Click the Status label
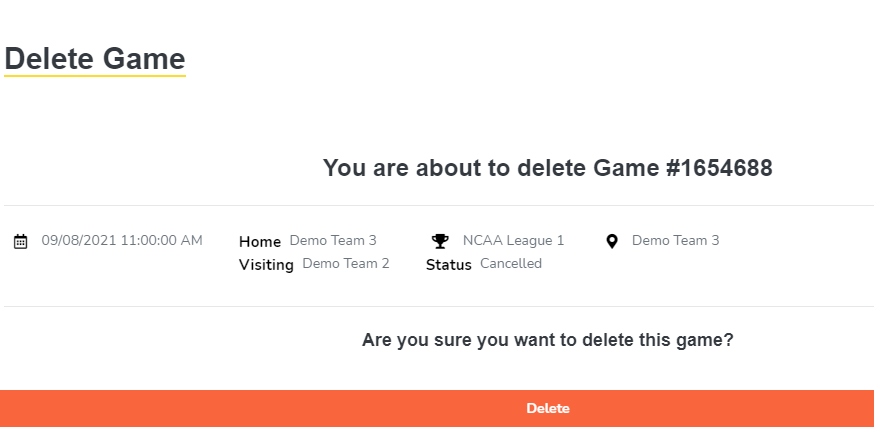874x427 pixels. click(448, 265)
